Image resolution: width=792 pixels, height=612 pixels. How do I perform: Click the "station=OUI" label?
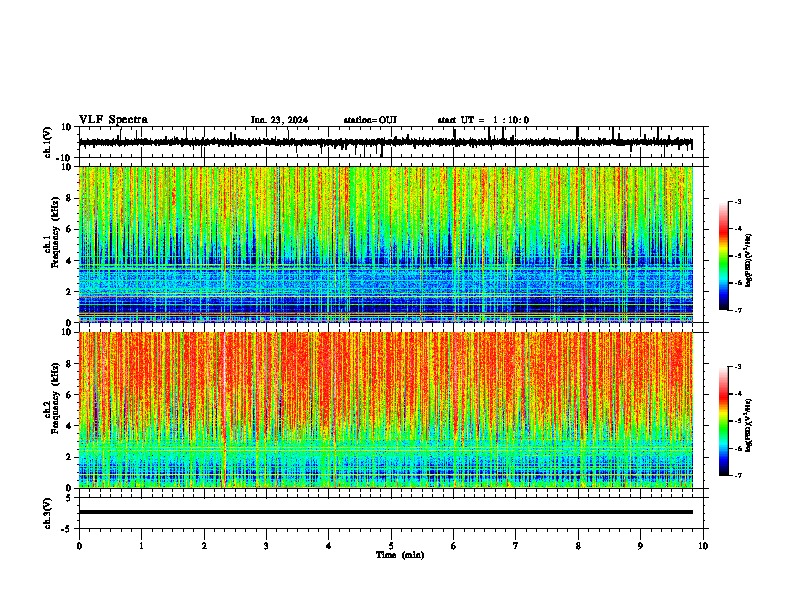(370, 120)
